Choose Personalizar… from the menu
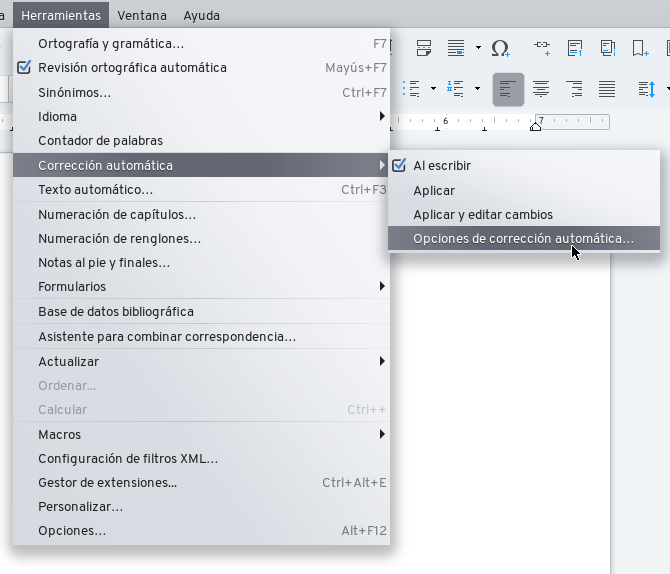Image resolution: width=670 pixels, height=574 pixels. tap(201, 506)
